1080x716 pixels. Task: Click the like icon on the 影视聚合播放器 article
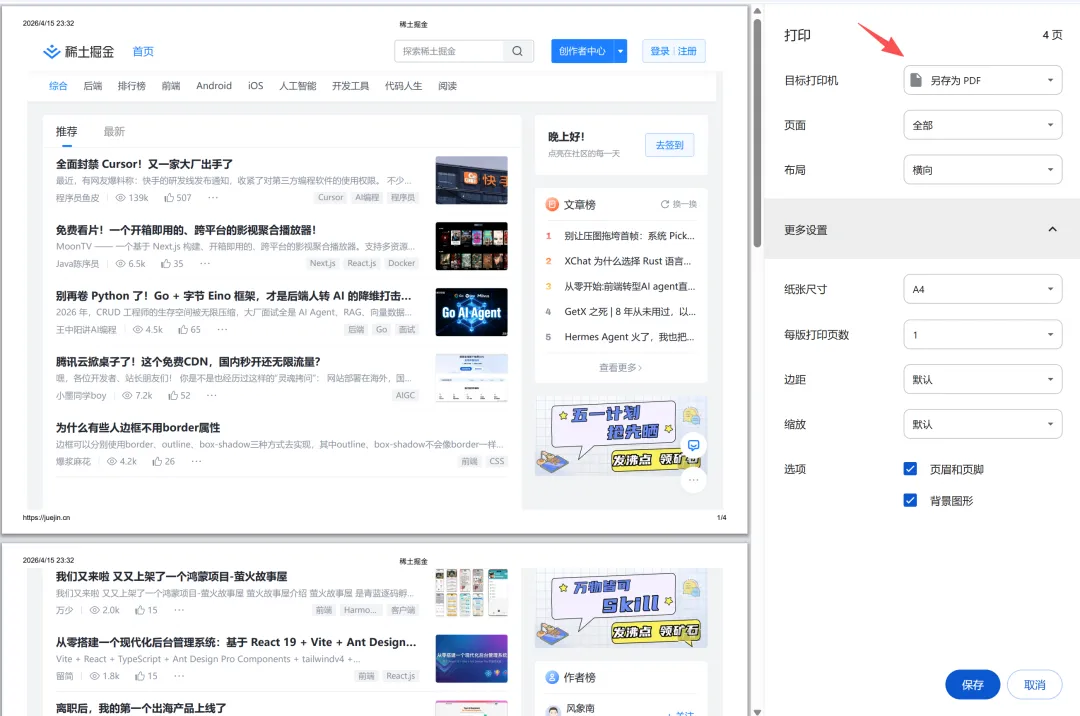click(x=165, y=264)
